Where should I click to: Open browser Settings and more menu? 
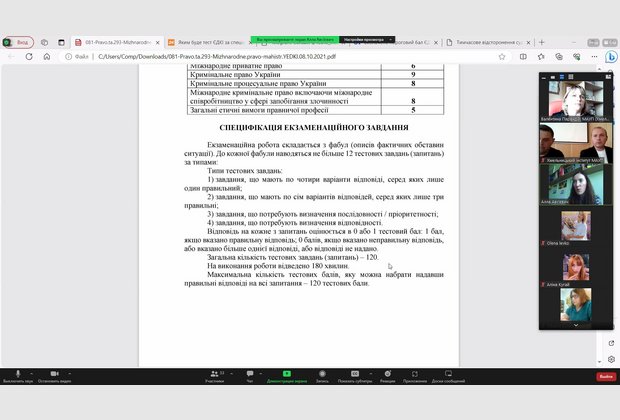(594, 57)
